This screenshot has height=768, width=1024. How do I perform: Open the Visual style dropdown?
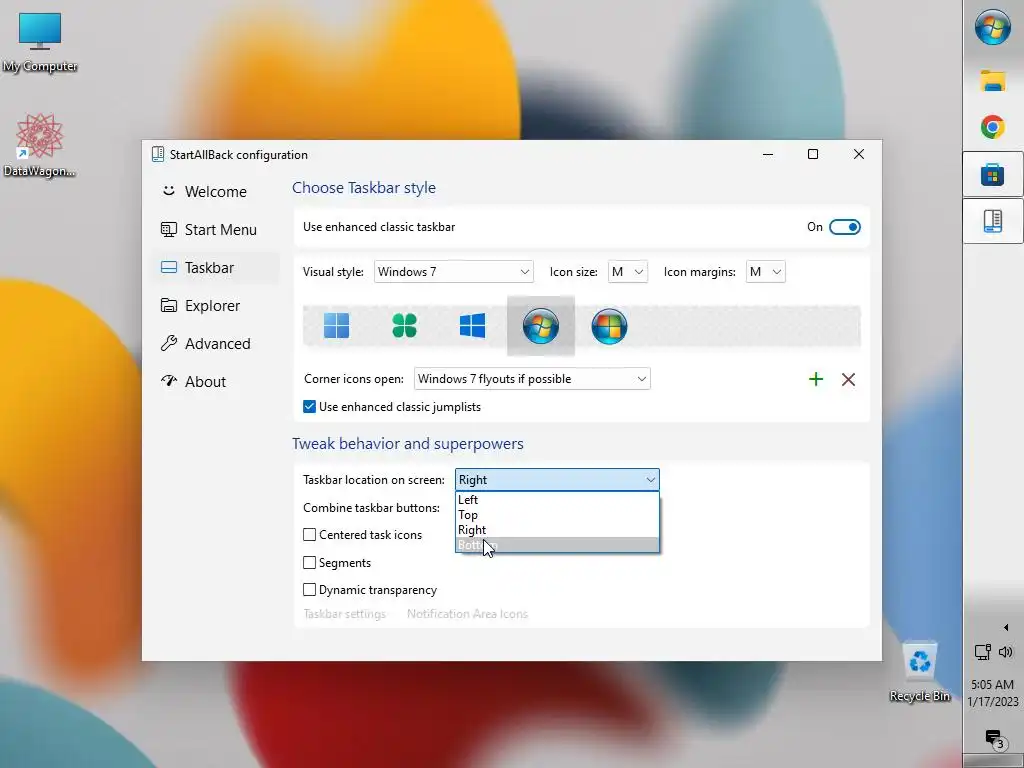(x=453, y=272)
